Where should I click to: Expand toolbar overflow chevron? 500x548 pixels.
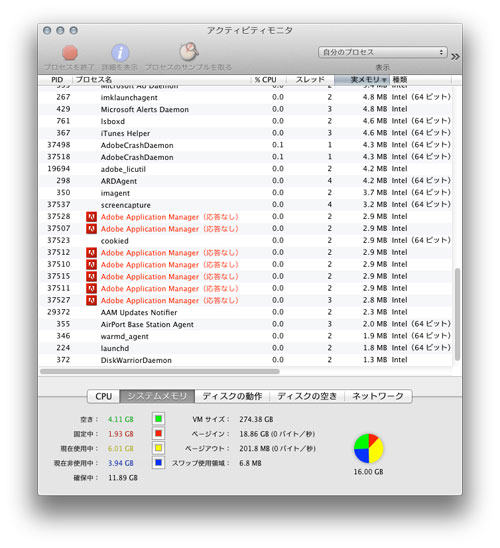[455, 57]
